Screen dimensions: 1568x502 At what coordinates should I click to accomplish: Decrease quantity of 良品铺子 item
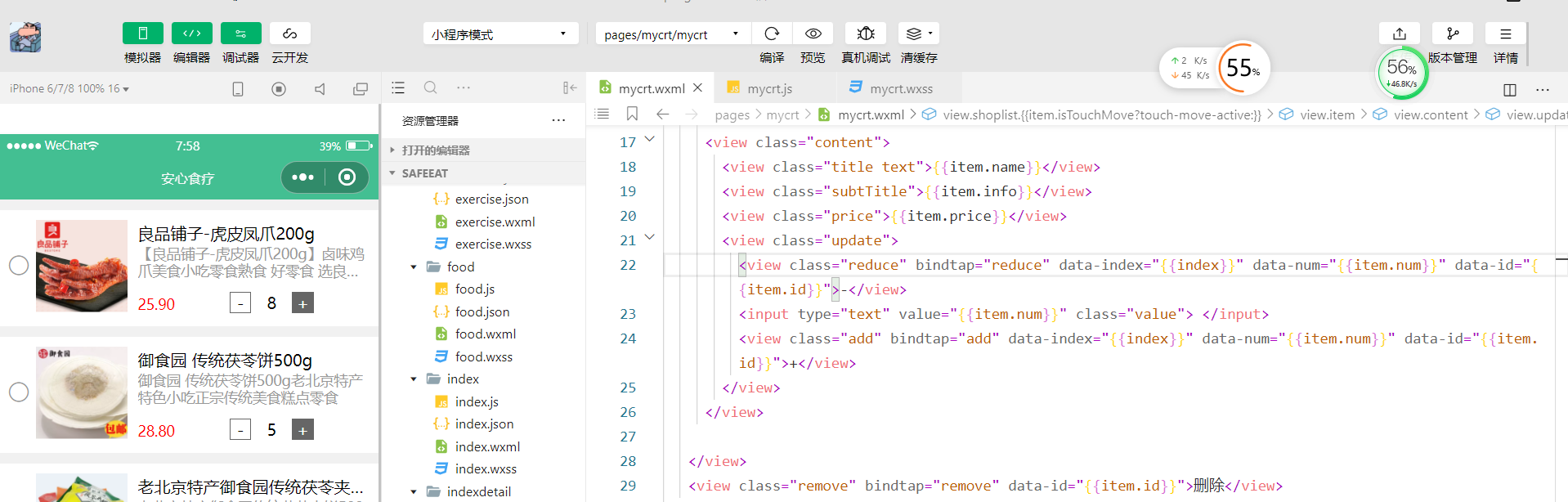click(x=240, y=303)
